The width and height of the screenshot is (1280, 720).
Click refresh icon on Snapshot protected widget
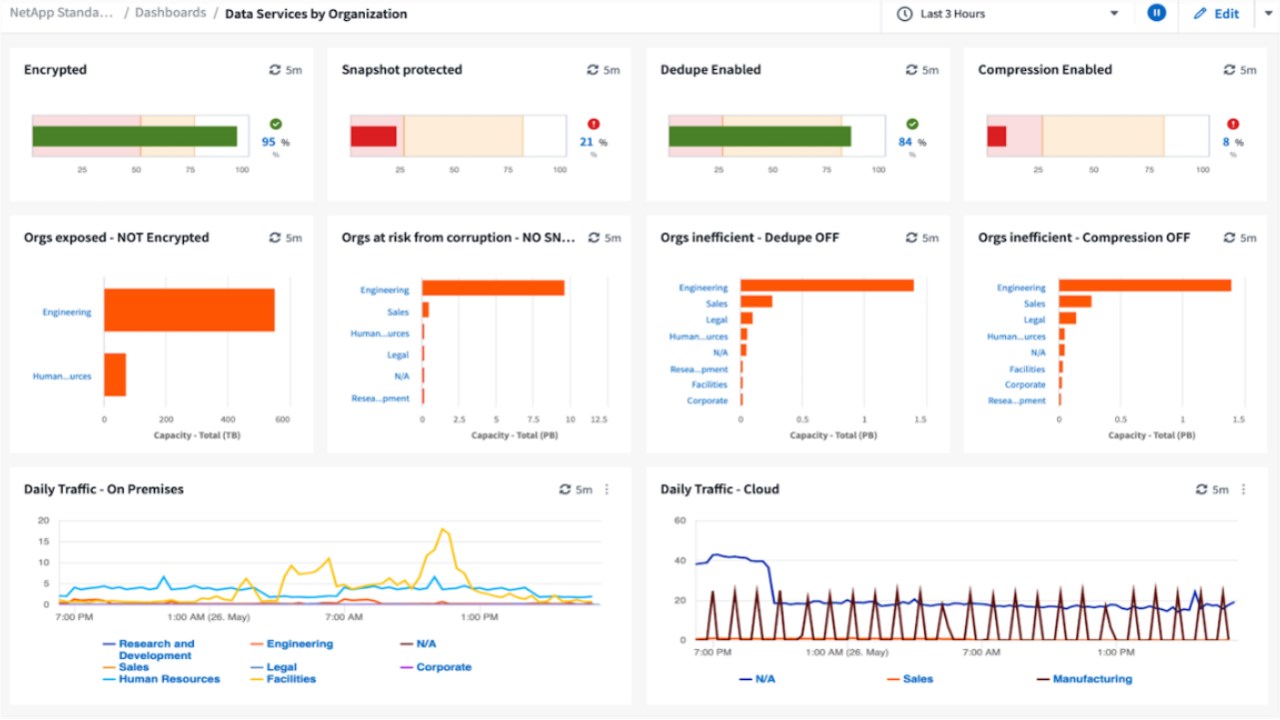593,70
